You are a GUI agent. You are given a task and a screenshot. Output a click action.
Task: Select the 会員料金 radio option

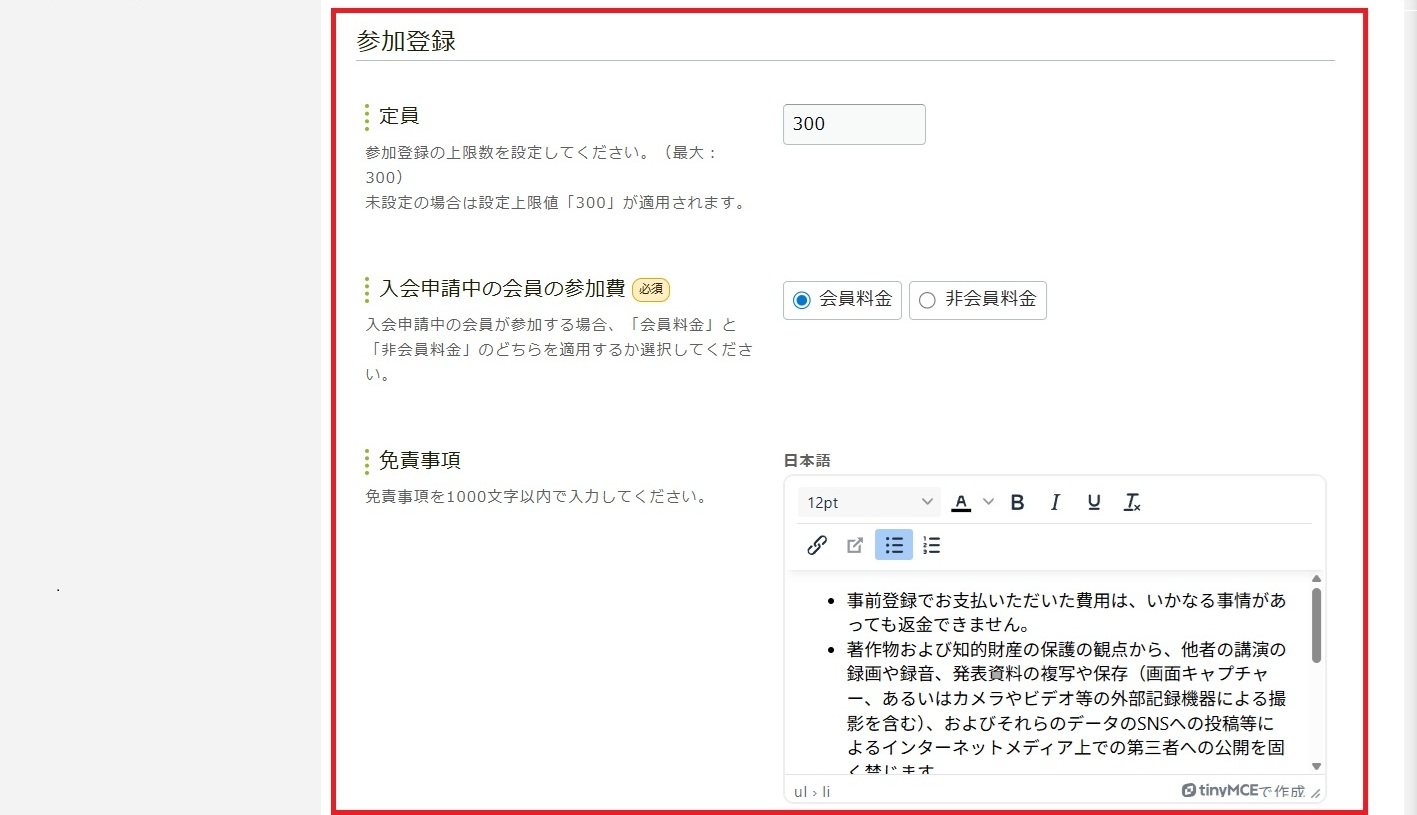click(x=802, y=300)
